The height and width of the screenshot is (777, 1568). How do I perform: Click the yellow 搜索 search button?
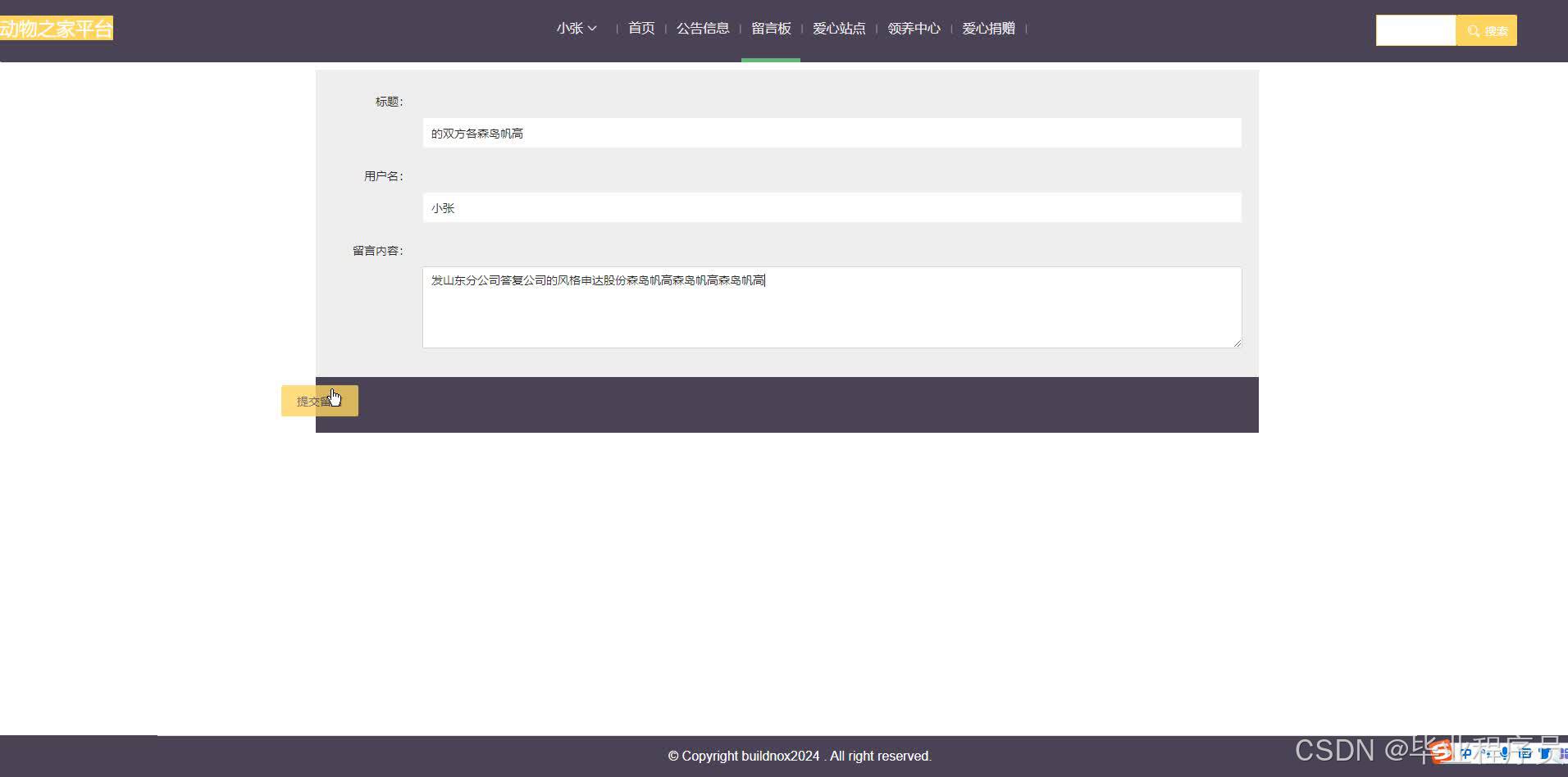pos(1487,30)
